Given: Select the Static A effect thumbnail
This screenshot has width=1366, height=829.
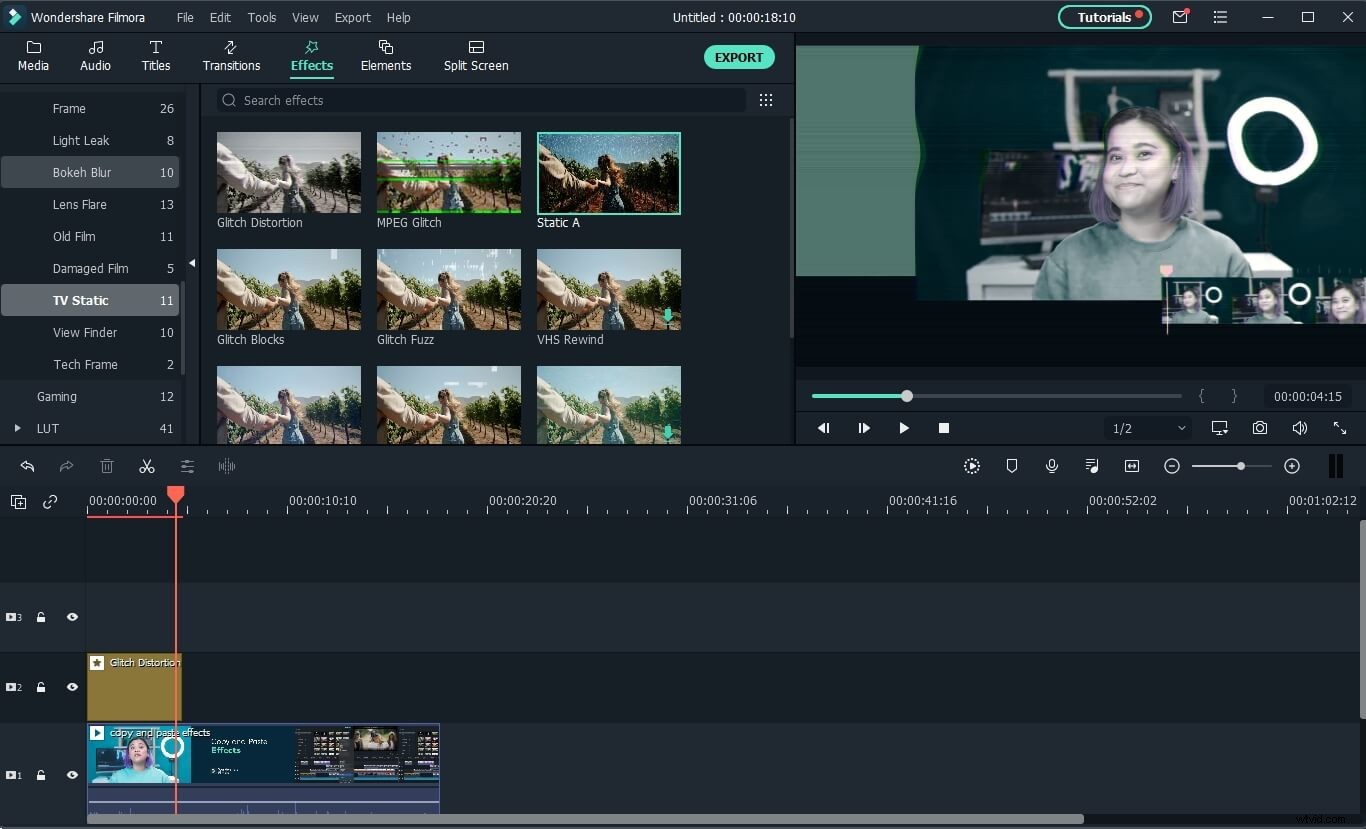Looking at the screenshot, I should point(608,172).
